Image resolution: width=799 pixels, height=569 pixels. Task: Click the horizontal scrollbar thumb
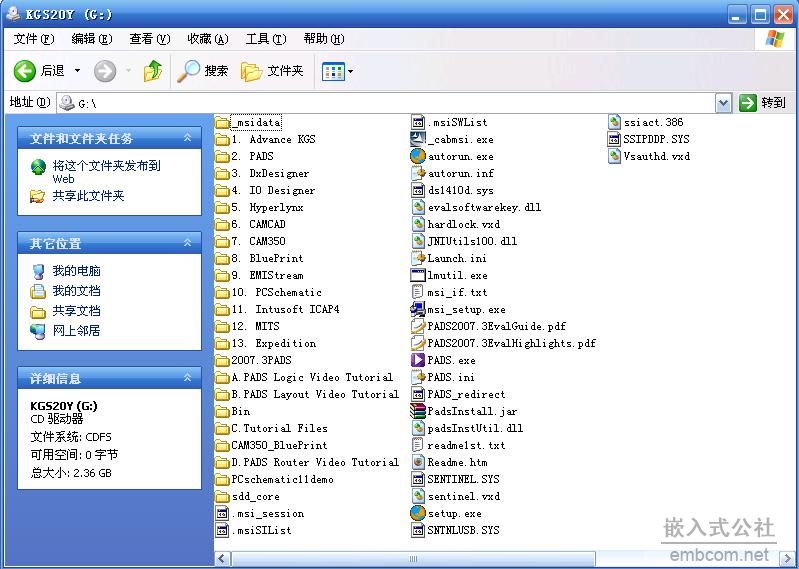coord(413,559)
